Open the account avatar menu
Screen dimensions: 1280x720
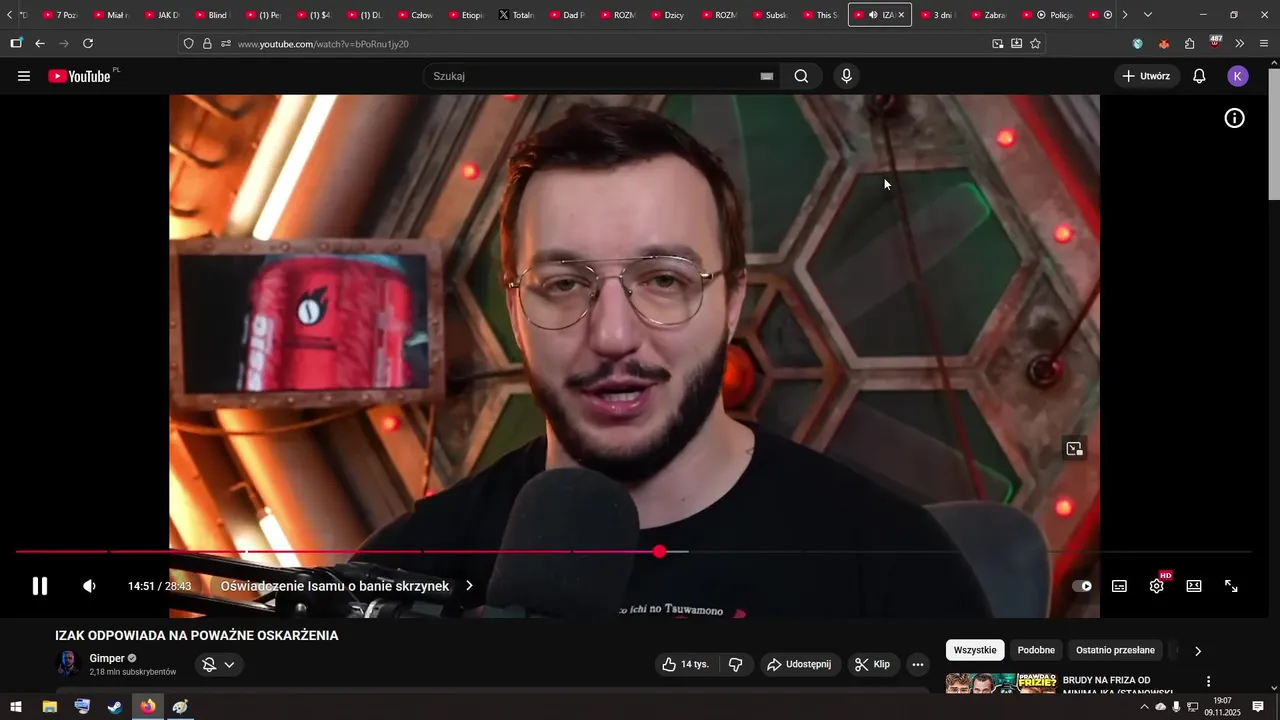[x=1238, y=76]
